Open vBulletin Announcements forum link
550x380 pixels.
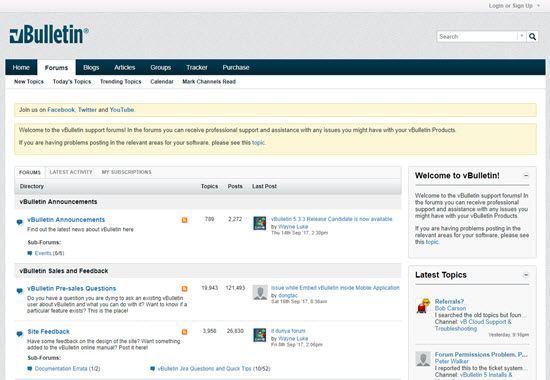[x=66, y=220]
